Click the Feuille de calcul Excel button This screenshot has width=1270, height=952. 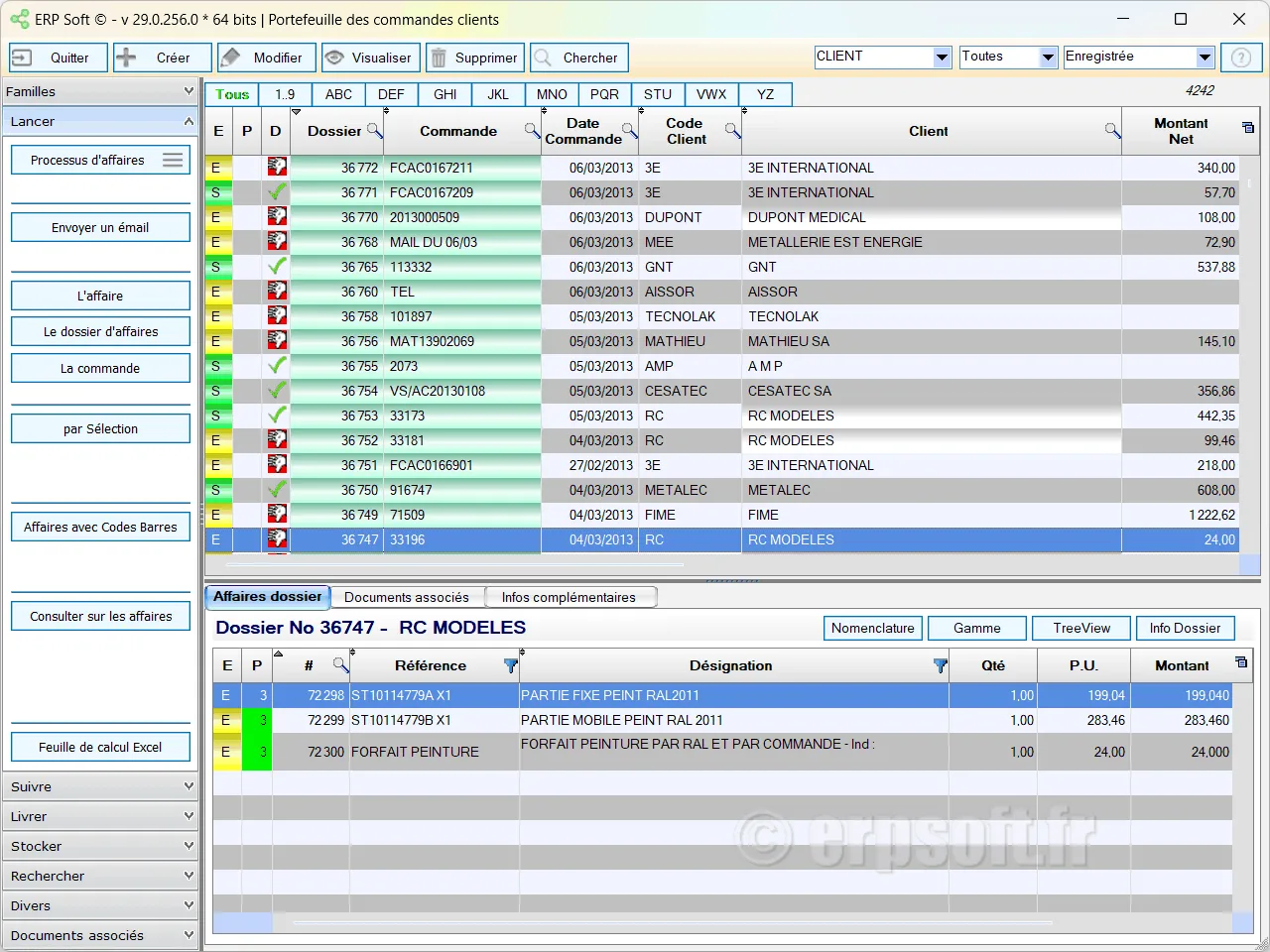[100, 747]
